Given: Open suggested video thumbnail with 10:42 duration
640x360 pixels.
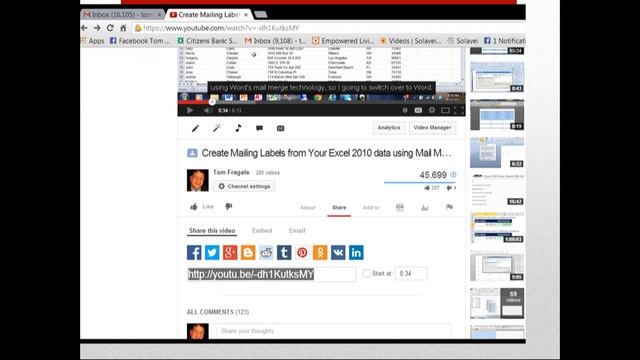Looking at the screenshot, I should 497,190.
